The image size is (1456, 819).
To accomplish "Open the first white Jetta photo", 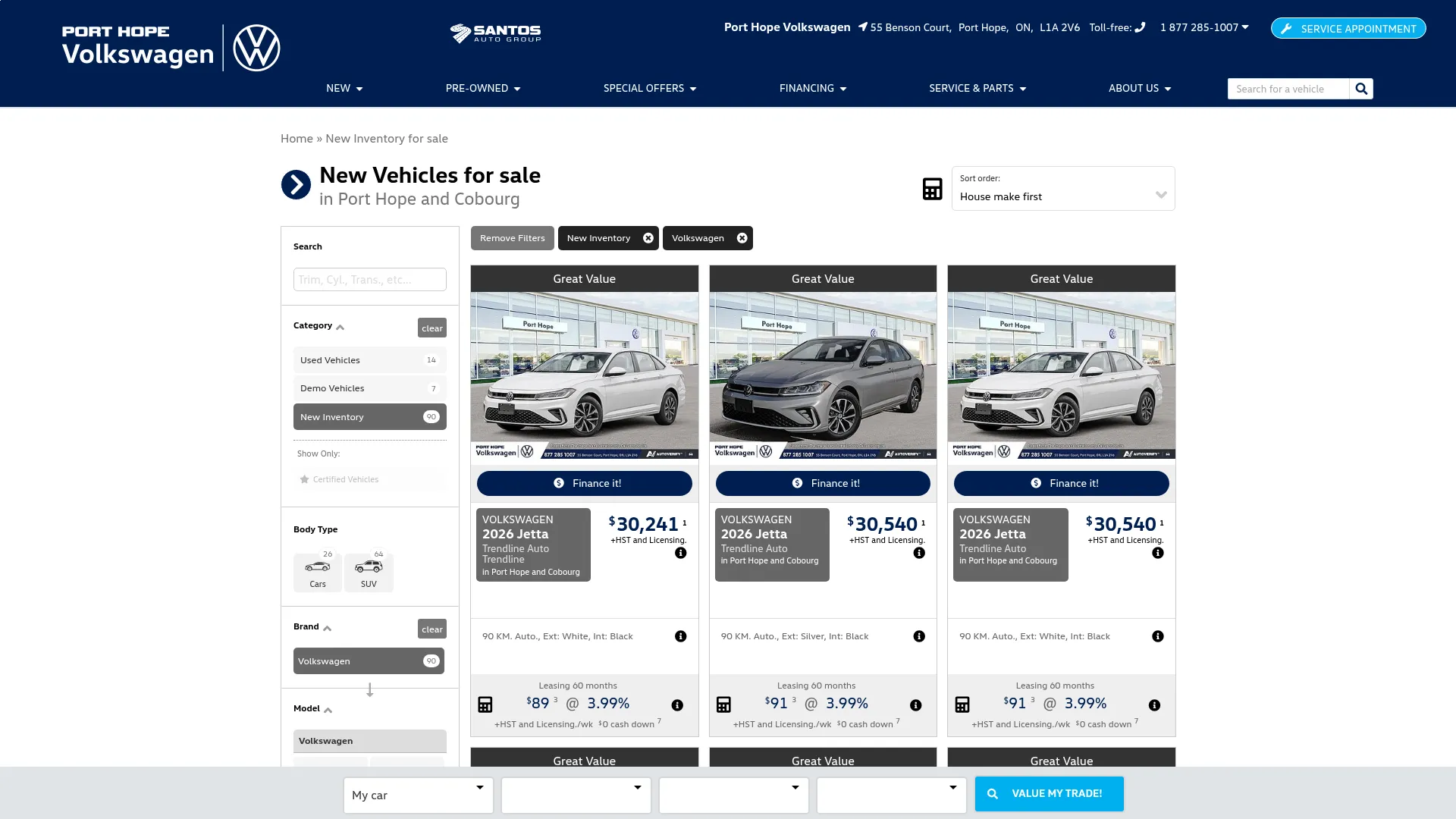I will click(585, 375).
